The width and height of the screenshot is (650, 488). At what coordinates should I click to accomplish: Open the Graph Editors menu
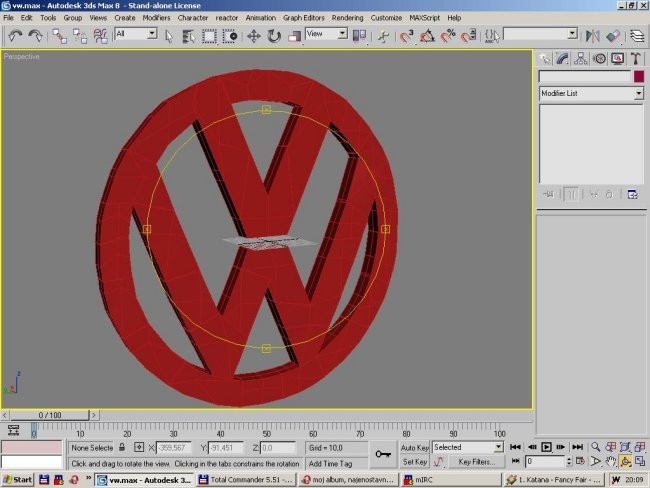click(303, 18)
